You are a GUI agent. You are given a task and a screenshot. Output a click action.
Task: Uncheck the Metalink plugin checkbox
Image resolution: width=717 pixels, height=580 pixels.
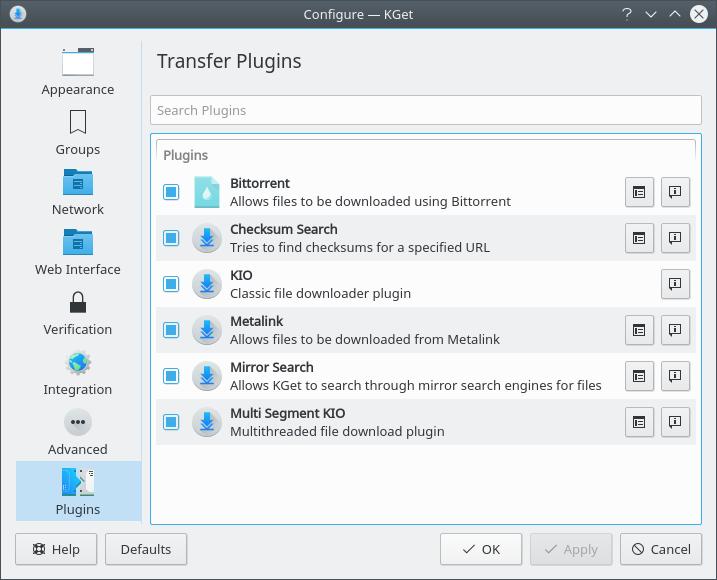coord(171,330)
